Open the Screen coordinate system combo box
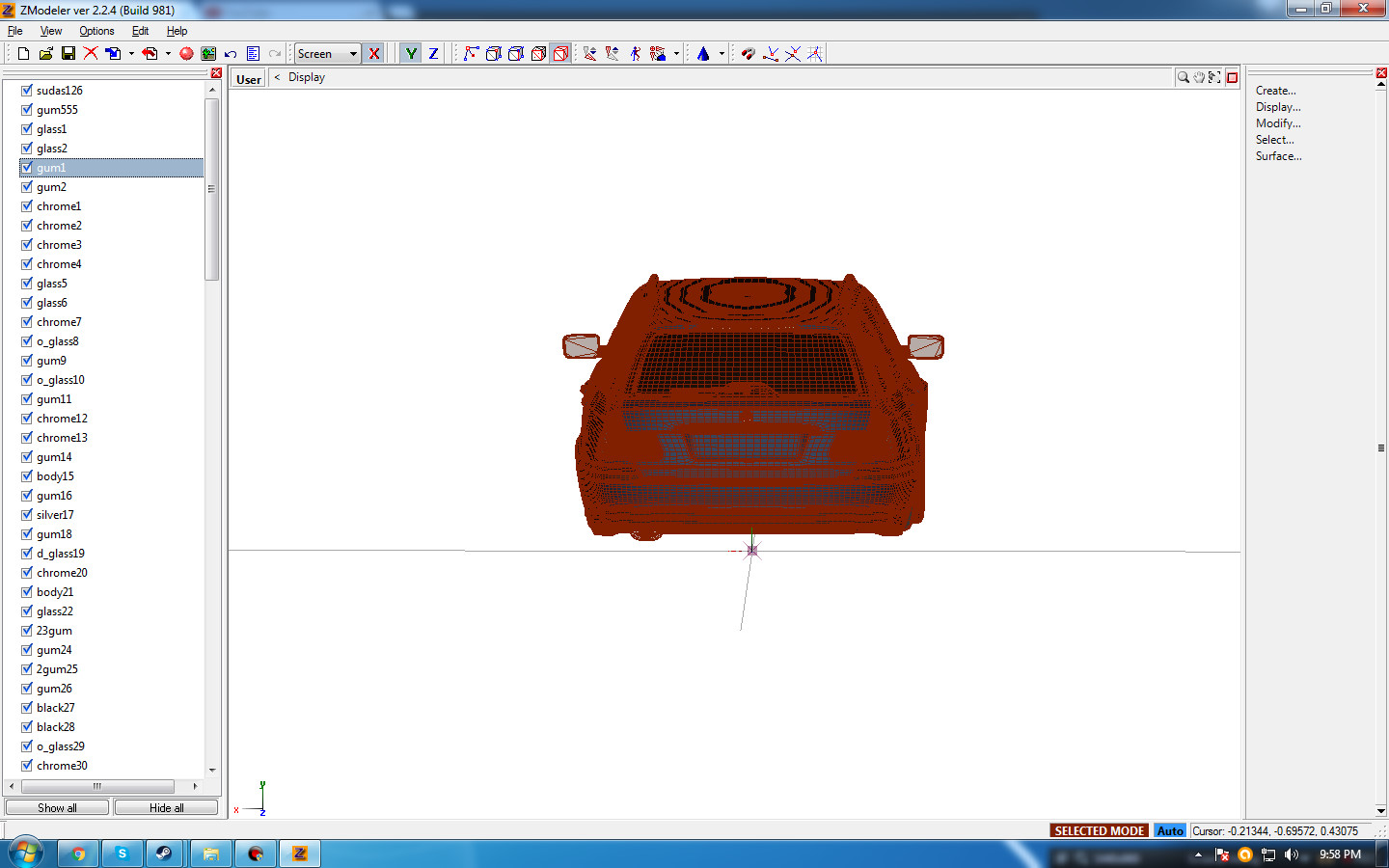 (x=327, y=54)
